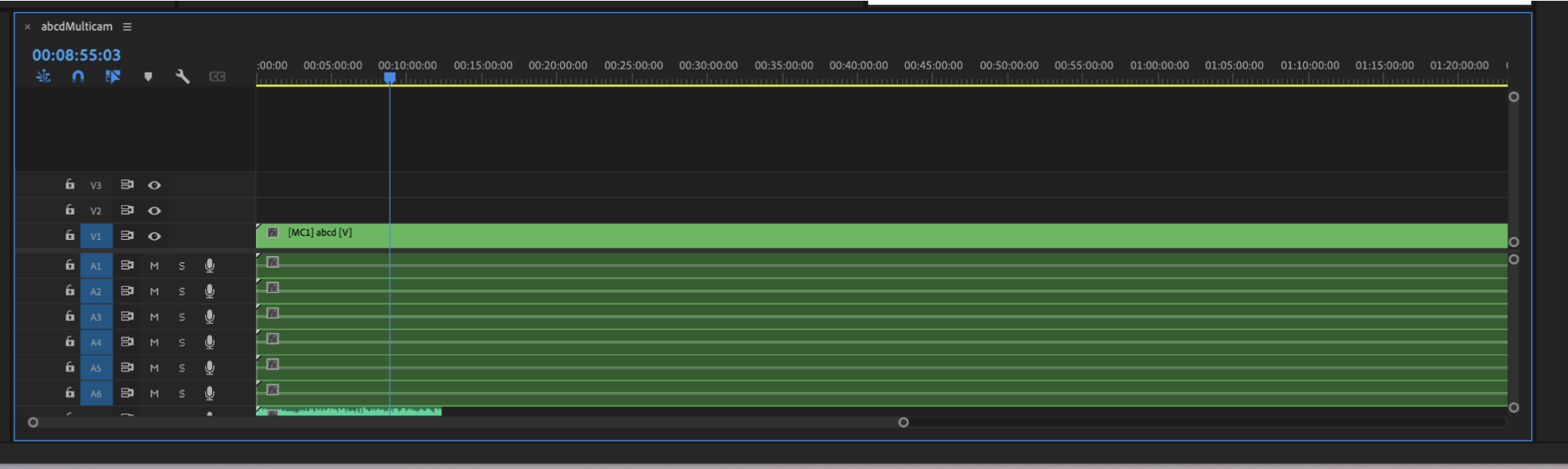The height and width of the screenshot is (469, 1568).
Task: Toggle A6 track targeting label
Action: click(96, 393)
